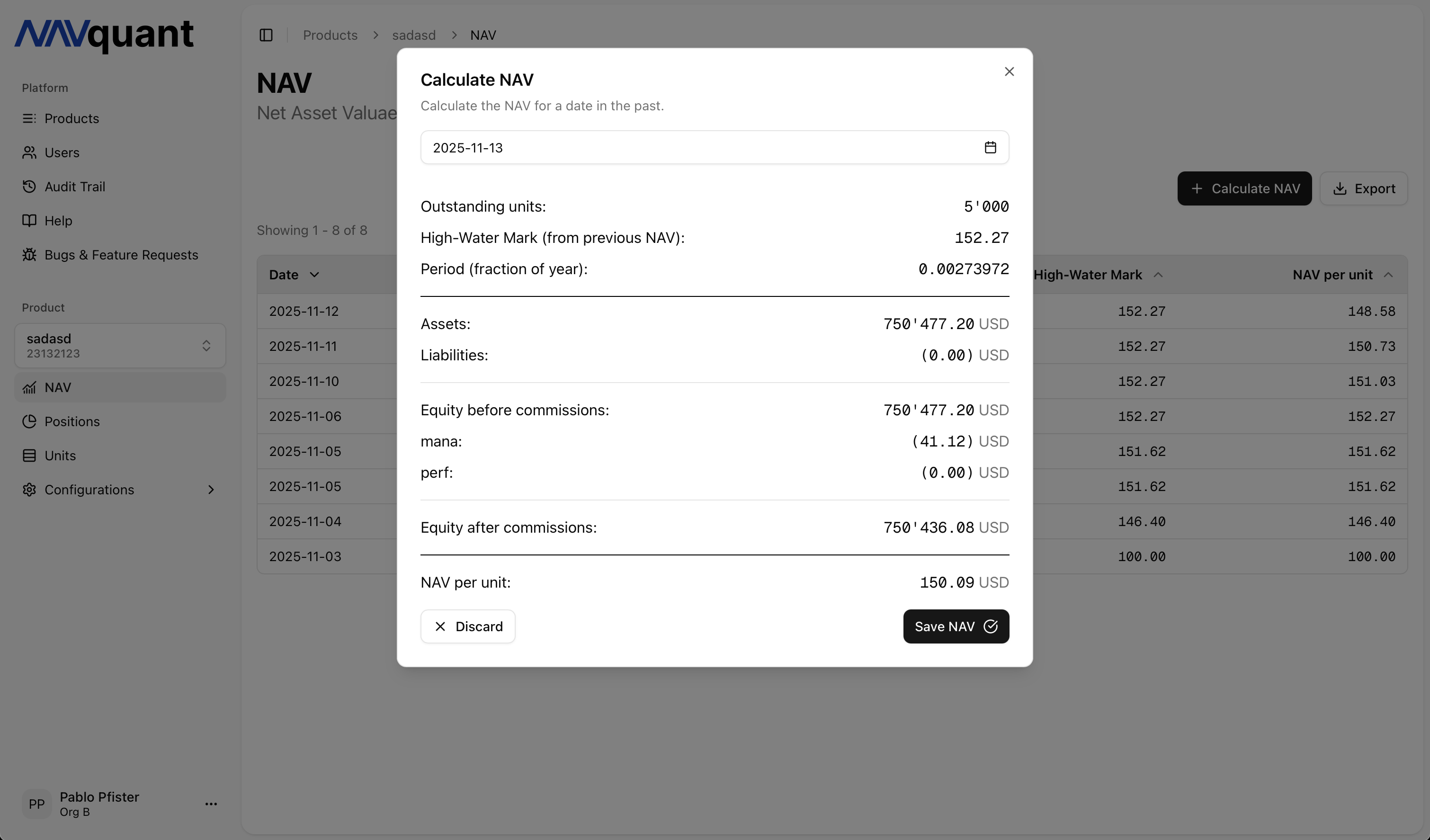Save the calculated NAV
Viewport: 1430px width, 840px height.
tap(956, 626)
